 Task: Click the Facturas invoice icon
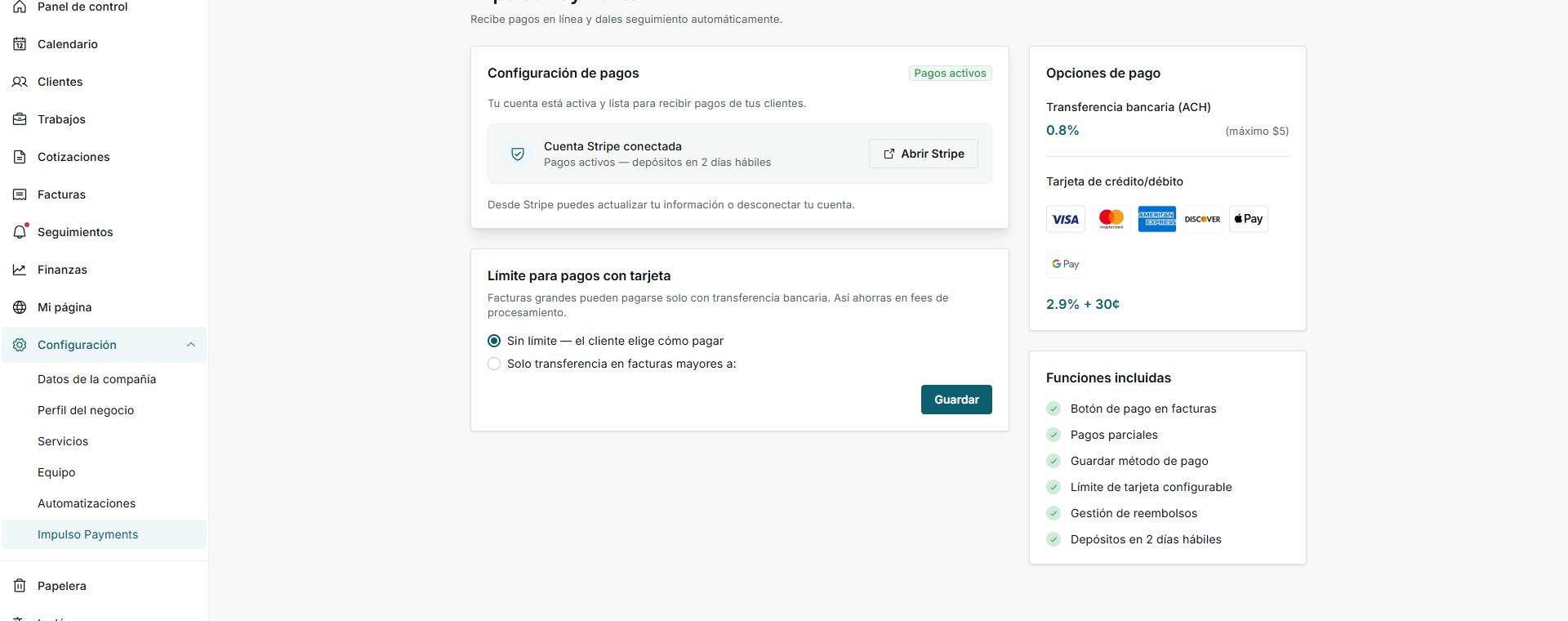pos(20,194)
